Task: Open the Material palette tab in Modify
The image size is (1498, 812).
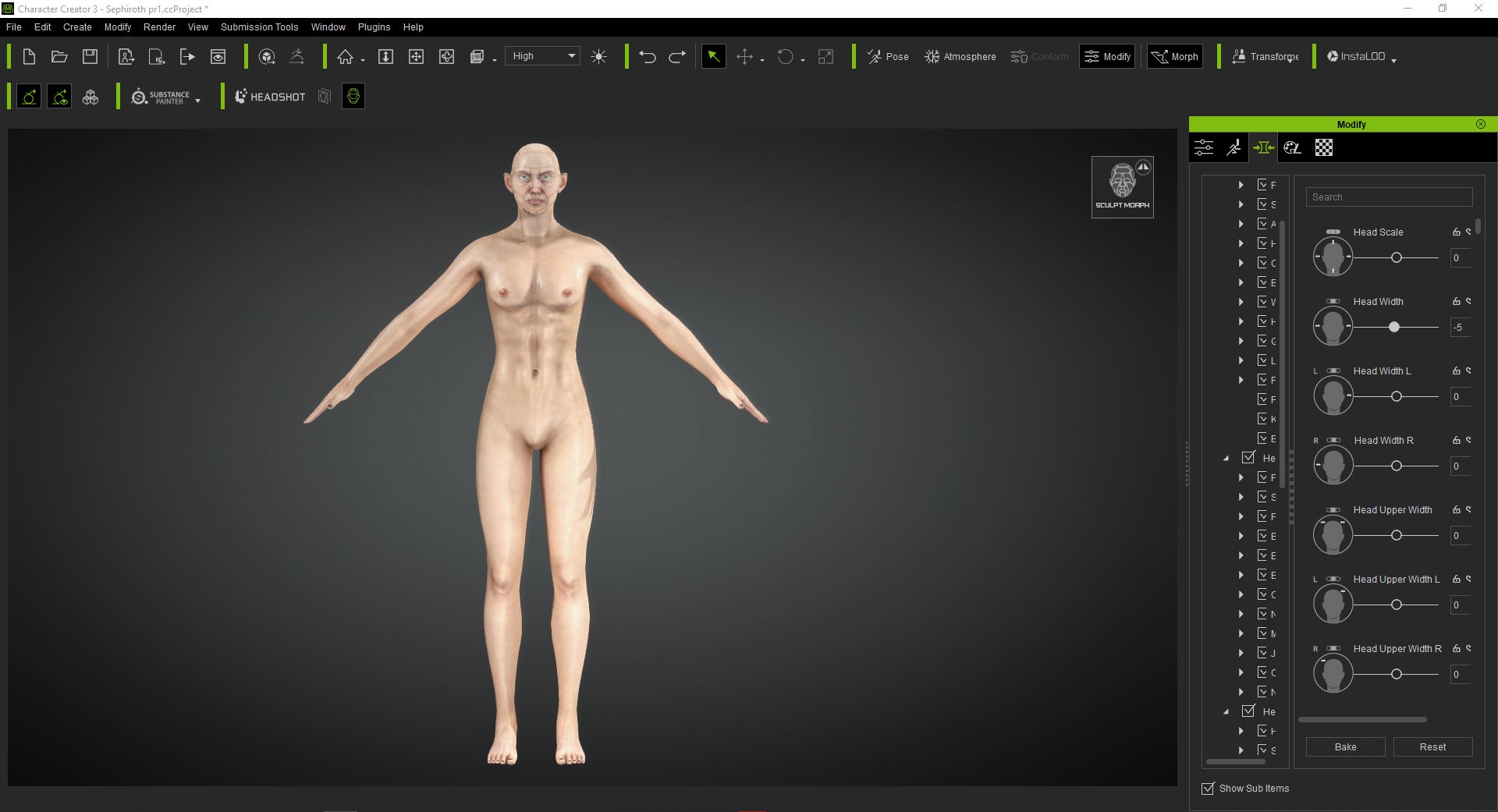Action: (1293, 147)
